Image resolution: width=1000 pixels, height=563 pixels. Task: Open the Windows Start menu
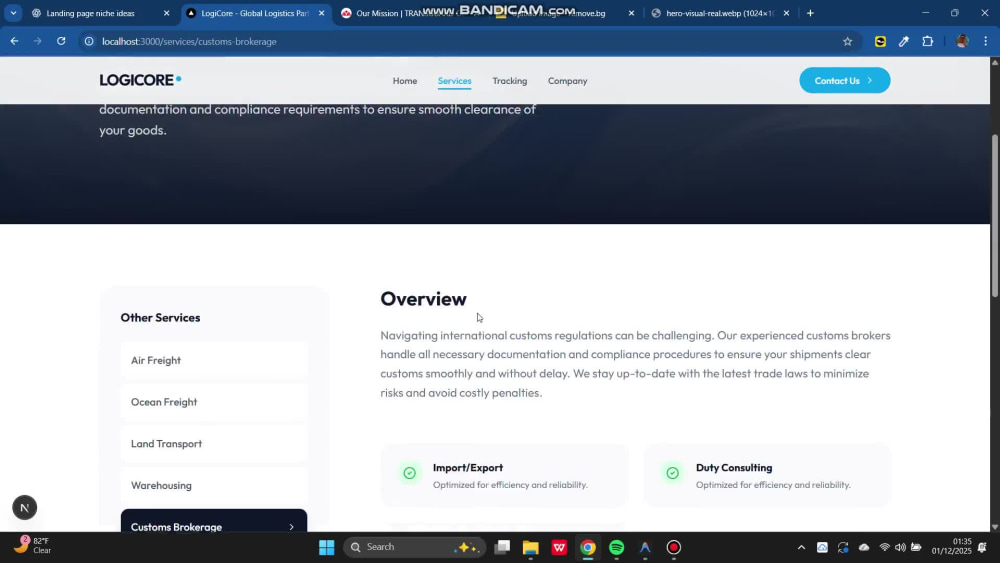327,547
